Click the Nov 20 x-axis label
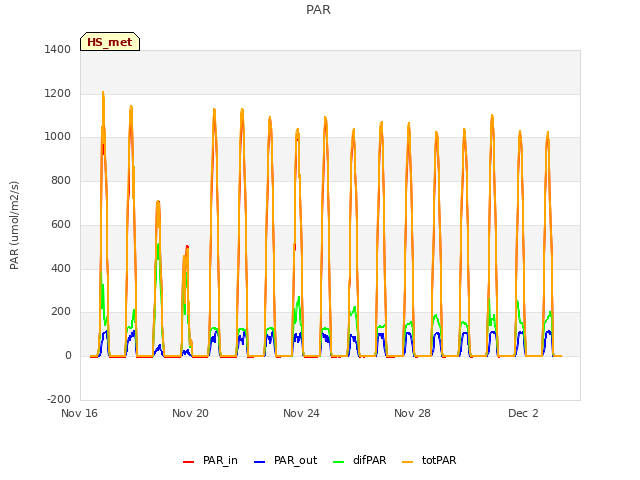The height and width of the screenshot is (480, 640). (190, 413)
